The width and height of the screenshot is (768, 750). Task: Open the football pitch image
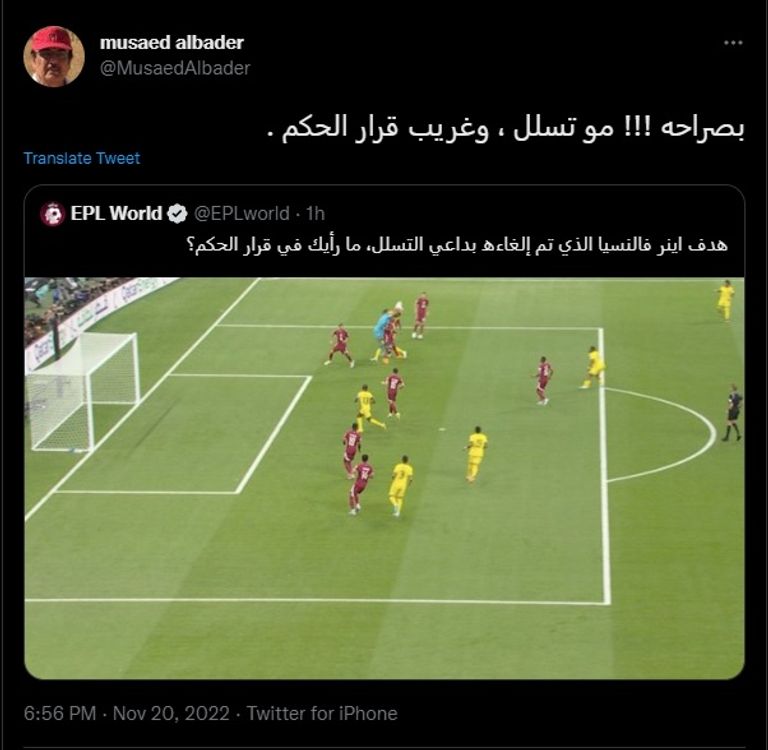(384, 478)
